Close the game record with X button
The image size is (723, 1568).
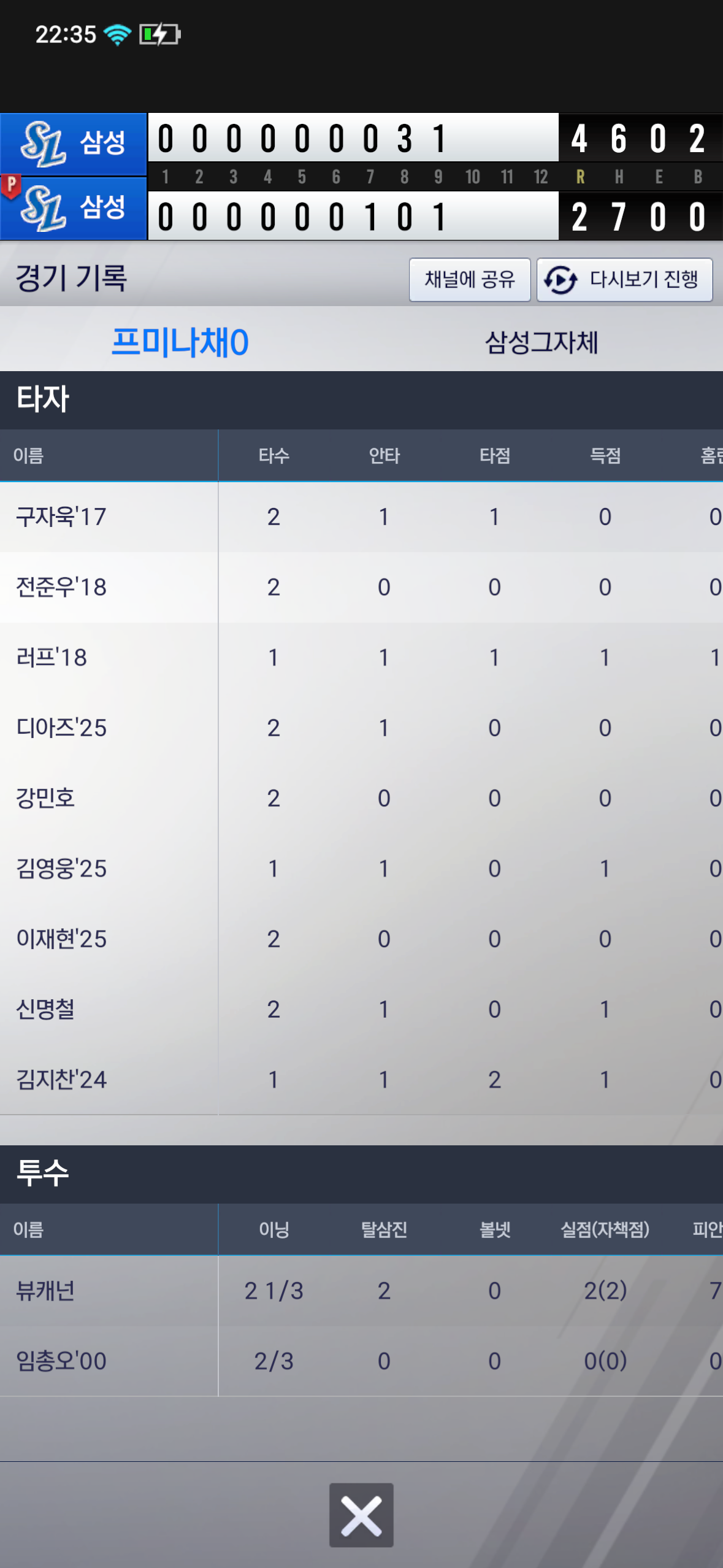361,1515
